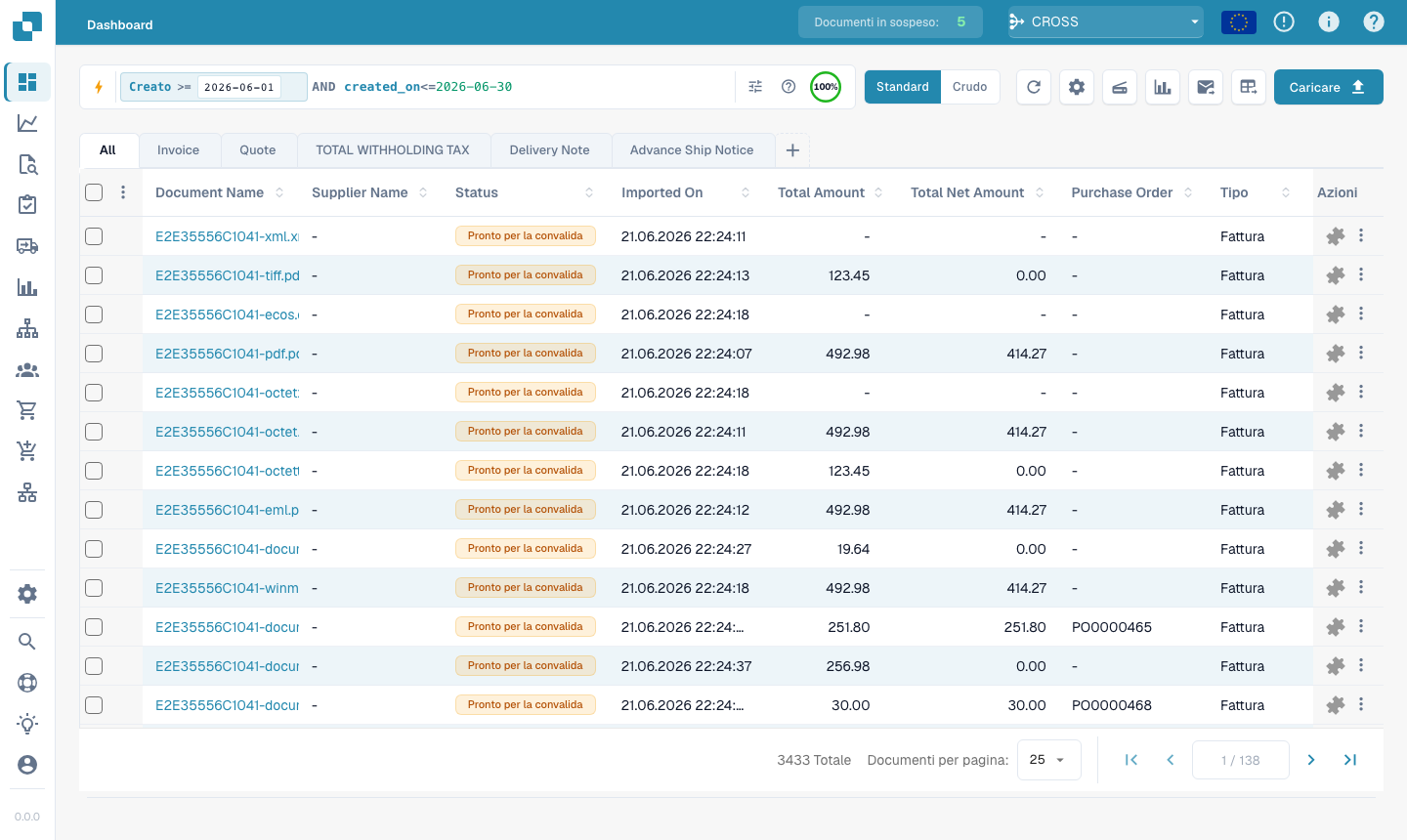1407x840 pixels.
Task: Open the shopping cart sidebar icon
Action: click(27, 410)
